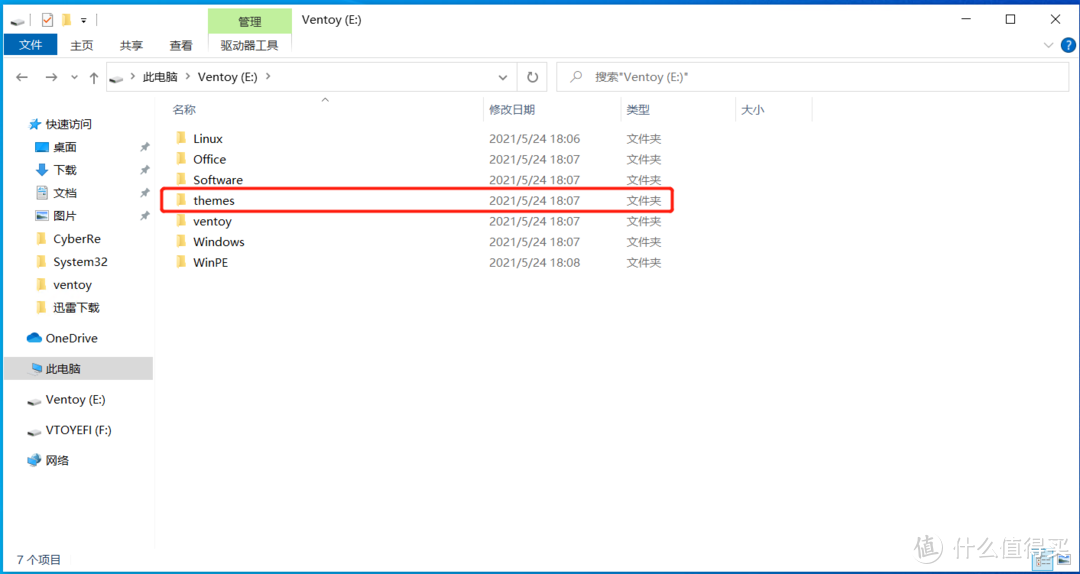Screen dimensions: 1080x574
Task: Open address bar history dropdown
Action: (x=503, y=77)
